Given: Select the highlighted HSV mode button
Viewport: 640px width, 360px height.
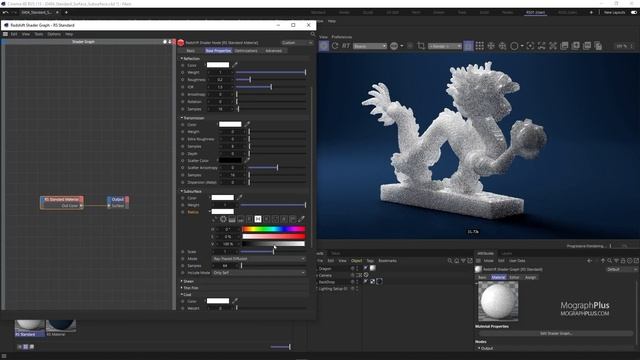Looking at the screenshot, I should [x=258, y=219].
